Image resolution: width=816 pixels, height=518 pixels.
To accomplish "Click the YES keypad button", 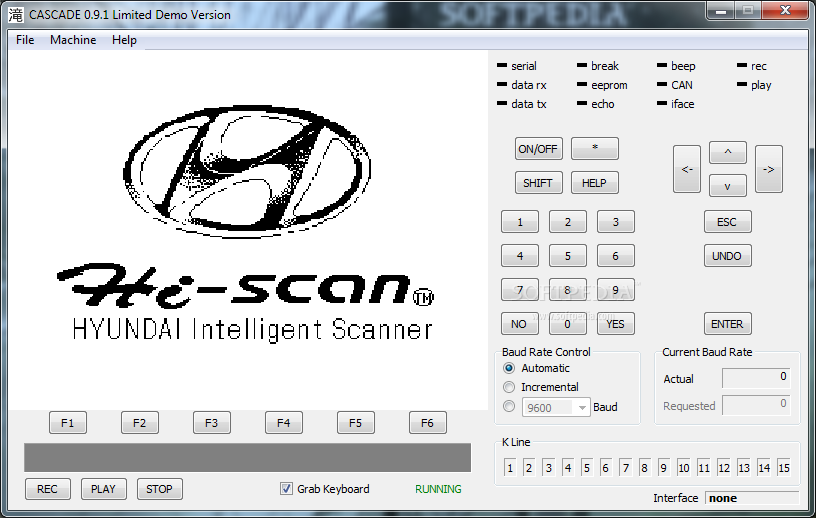I will click(x=616, y=324).
